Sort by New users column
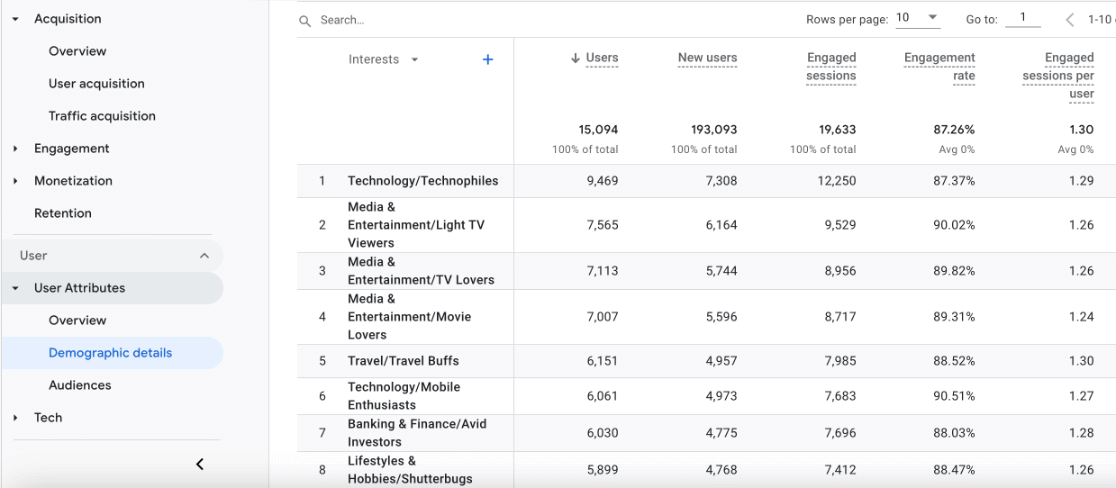Viewport: 1116px width, 488px height. tap(707, 58)
